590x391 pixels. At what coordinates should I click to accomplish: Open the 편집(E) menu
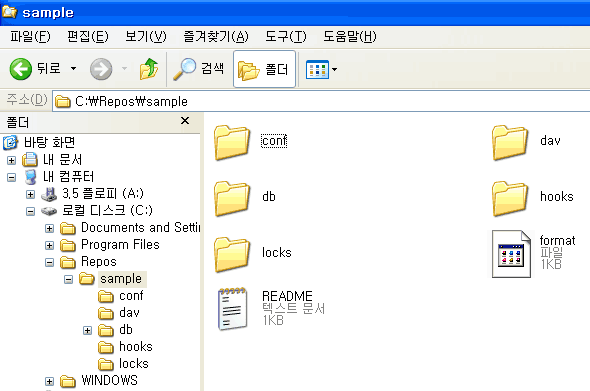coord(88,37)
